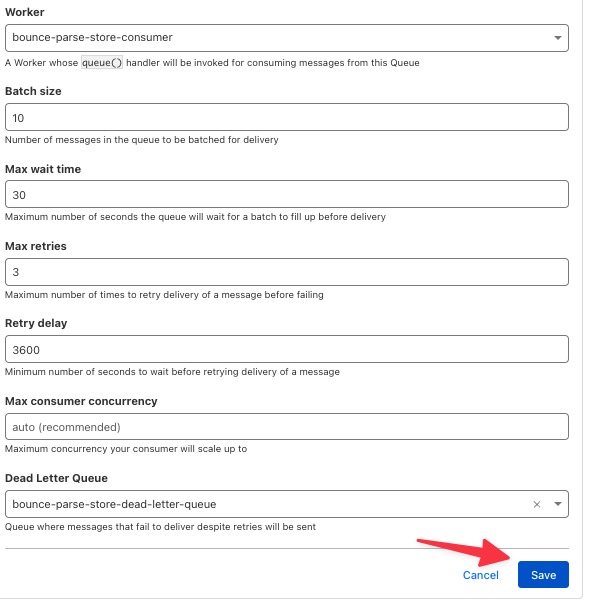Click the Retry delay label
This screenshot has height=607, width=591.
[x=36, y=323]
